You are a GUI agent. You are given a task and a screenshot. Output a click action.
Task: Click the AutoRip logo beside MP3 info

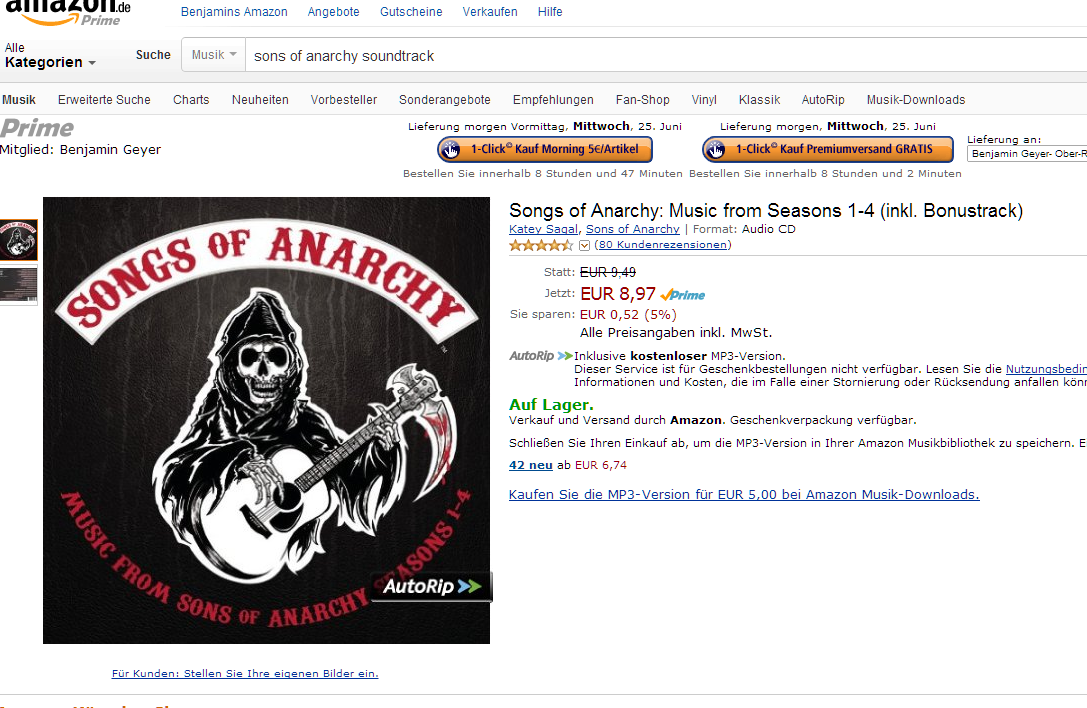click(540, 356)
